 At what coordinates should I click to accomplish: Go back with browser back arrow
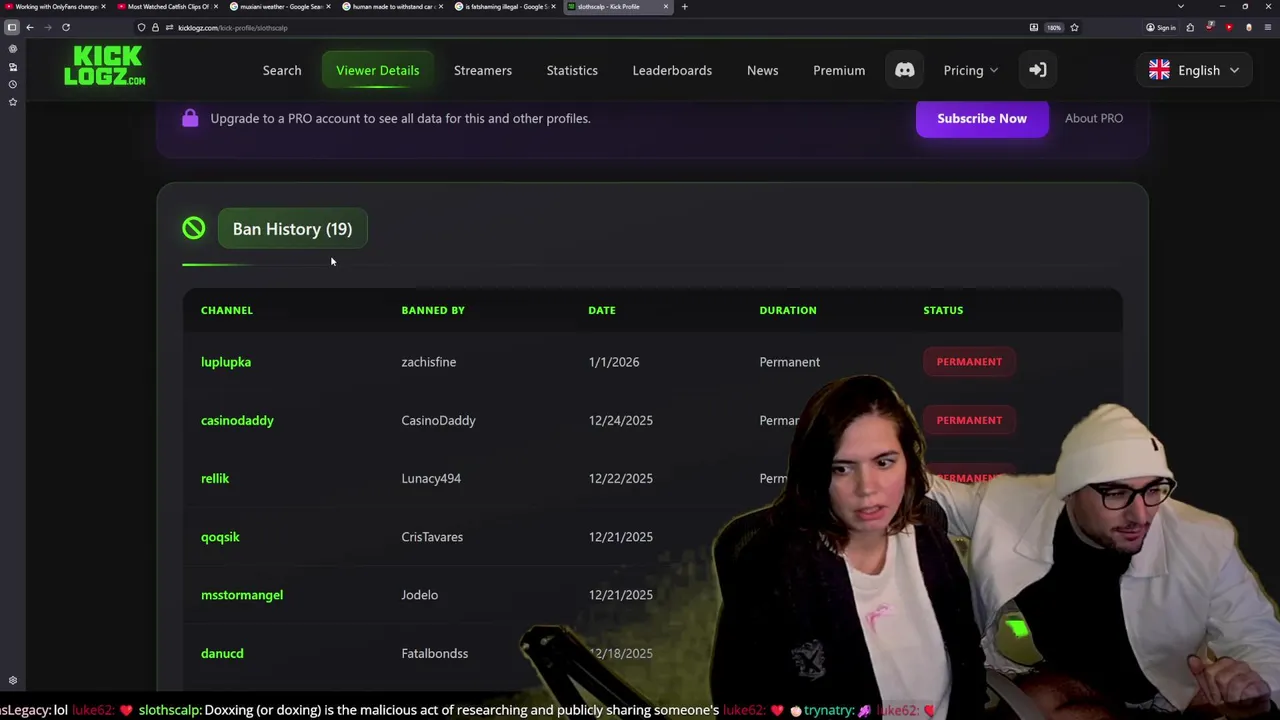(30, 27)
